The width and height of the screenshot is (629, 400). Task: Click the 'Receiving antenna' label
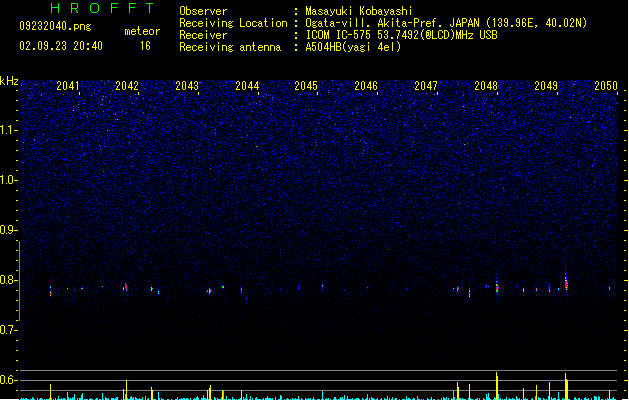click(x=230, y=47)
